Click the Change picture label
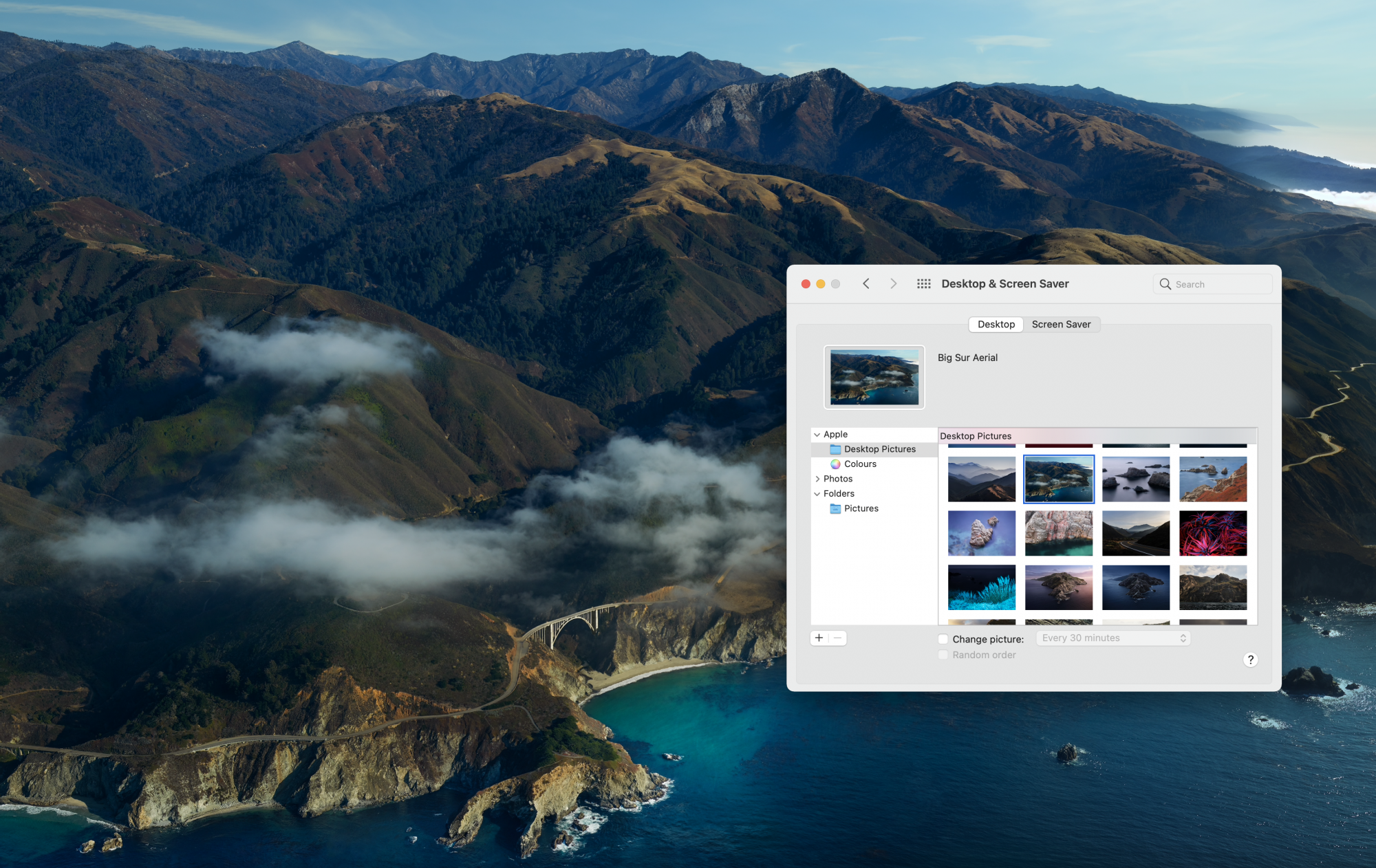1376x868 pixels. 988,639
